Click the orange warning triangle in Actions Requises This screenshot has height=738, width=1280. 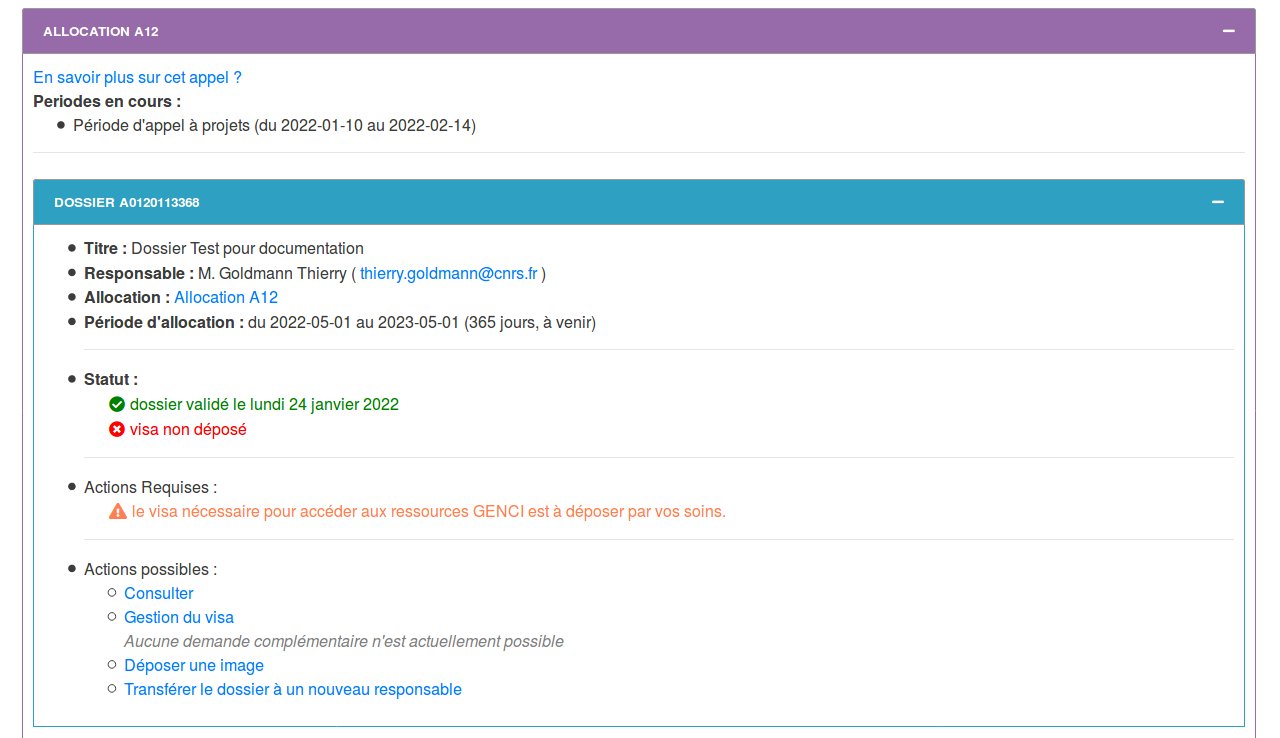(115, 511)
